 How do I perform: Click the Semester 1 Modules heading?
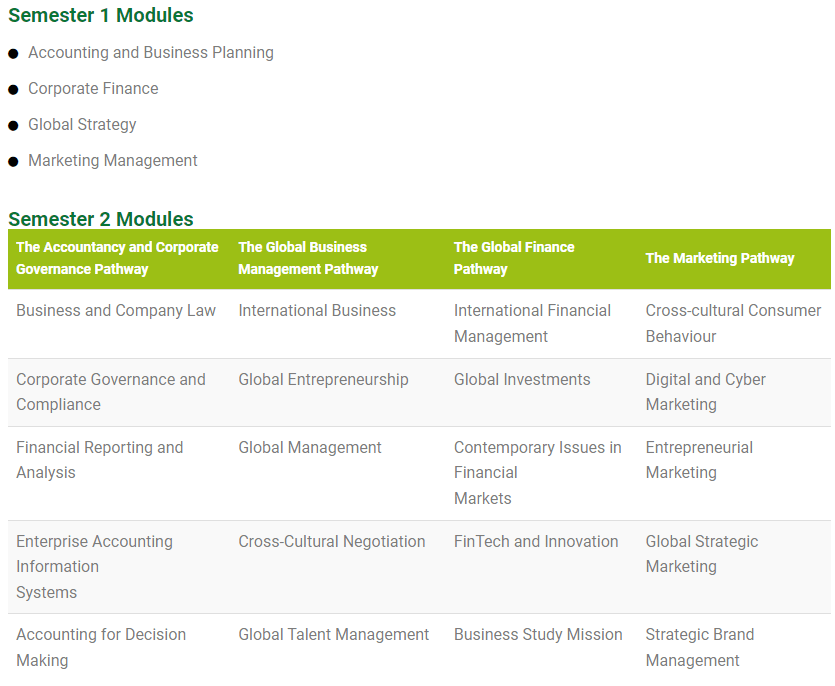pyautogui.click(x=101, y=16)
